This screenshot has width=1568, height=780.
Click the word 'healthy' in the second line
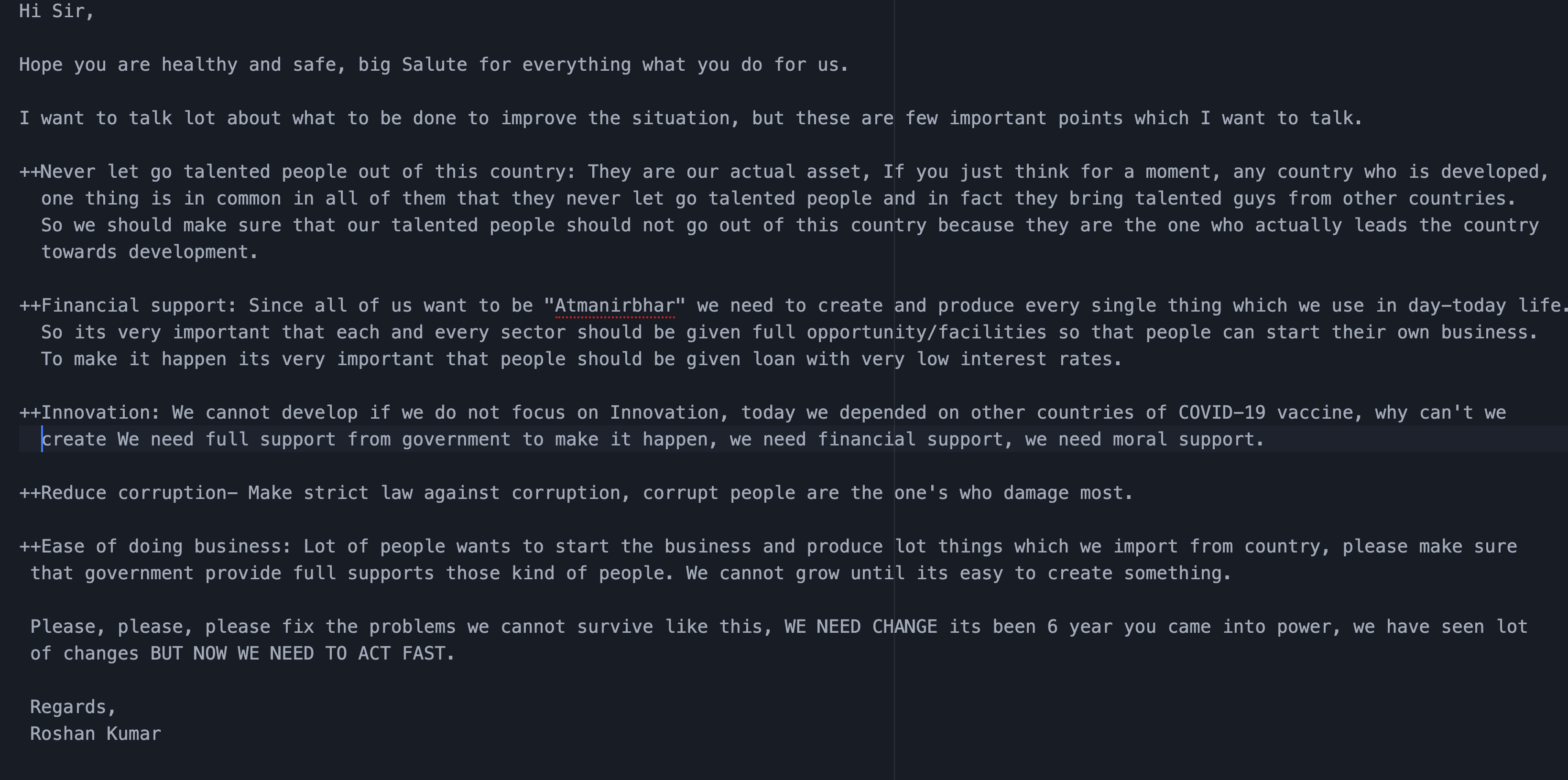(x=199, y=65)
